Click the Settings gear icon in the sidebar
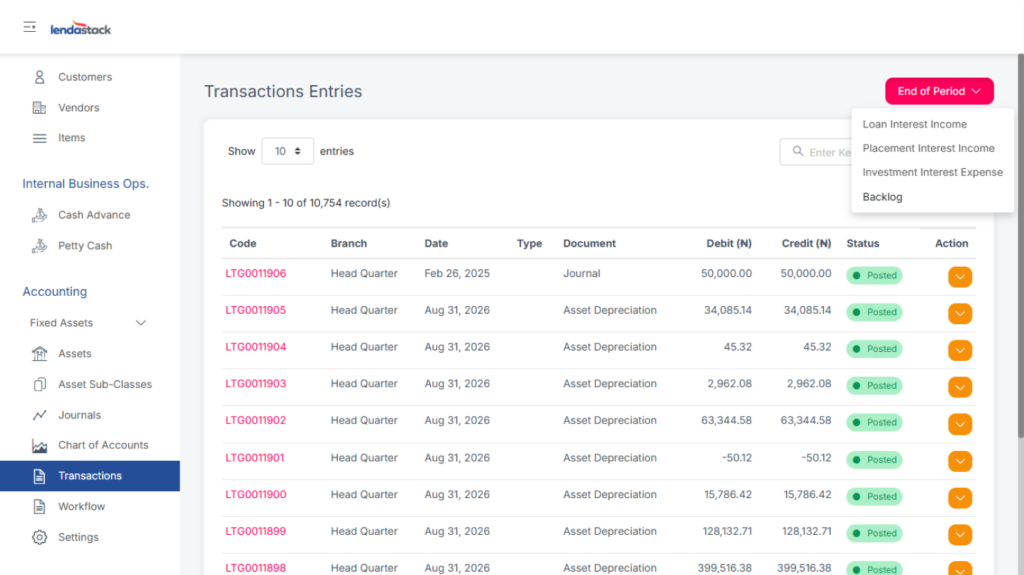 coord(40,537)
